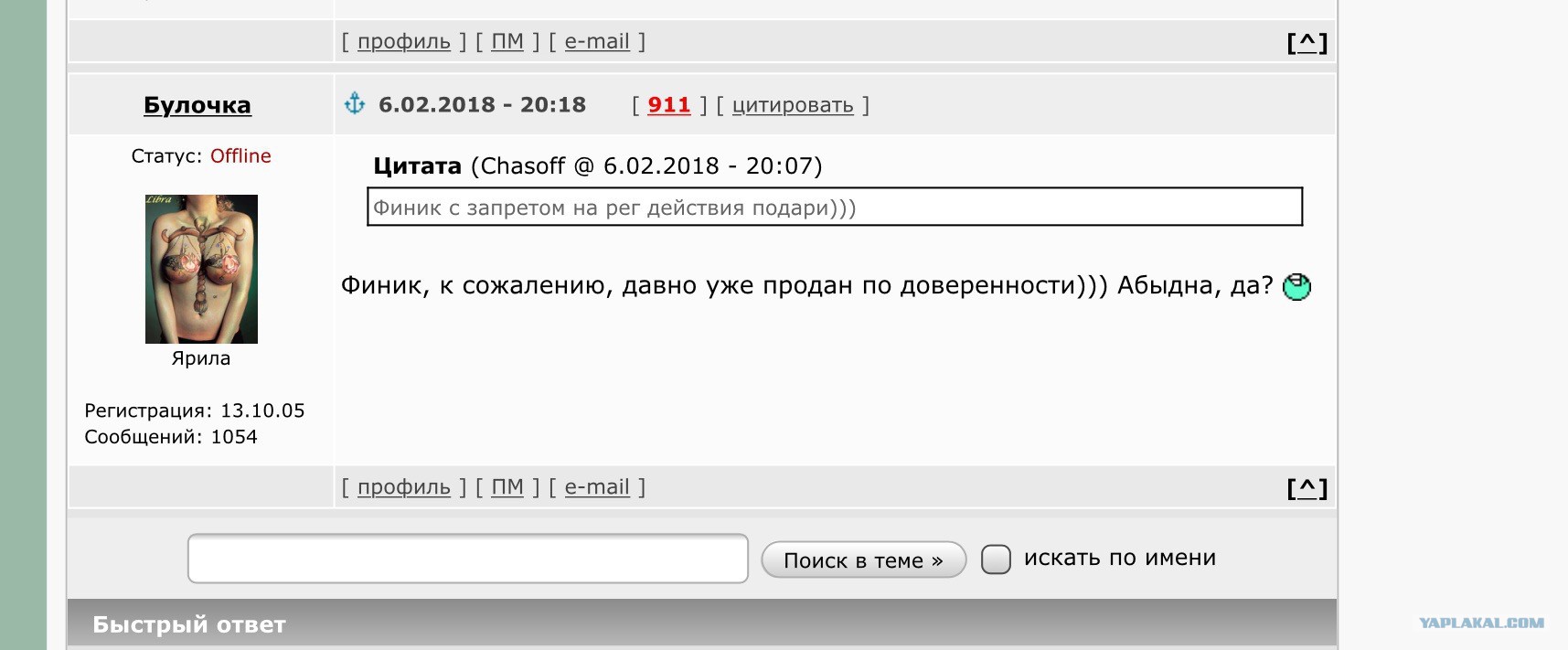Open username link Булочка
Viewport: 1568px width, 650px height.
pyautogui.click(x=197, y=105)
